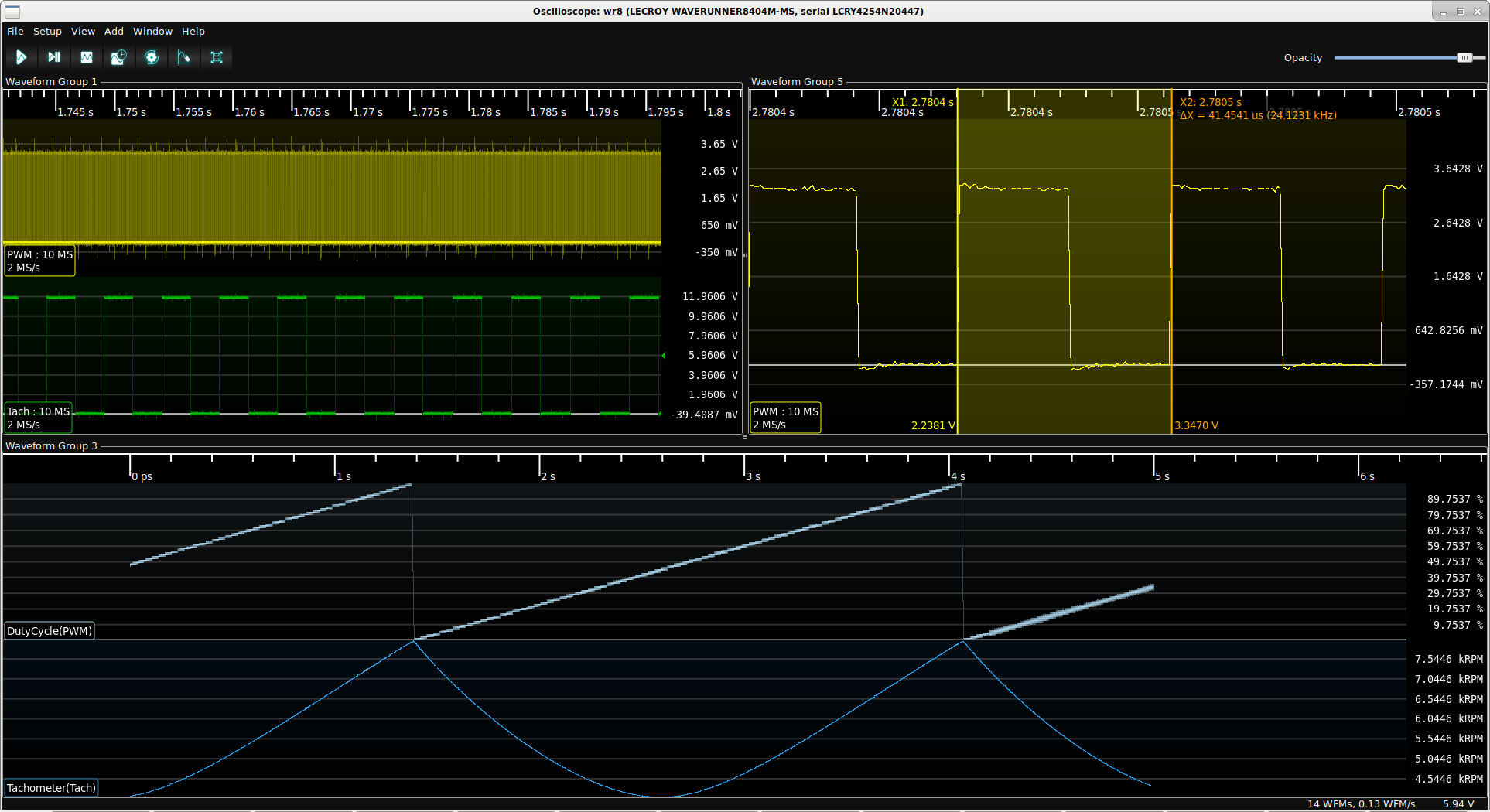Screen dimensions: 1490x812
Task: Open the Setup menu
Action: pyautogui.click(x=47, y=32)
